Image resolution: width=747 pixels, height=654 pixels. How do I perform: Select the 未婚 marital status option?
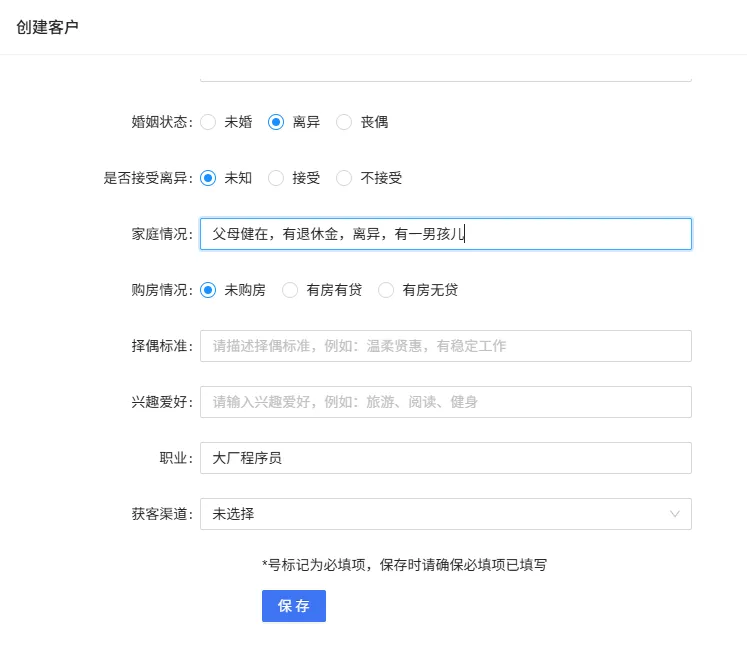(x=208, y=122)
